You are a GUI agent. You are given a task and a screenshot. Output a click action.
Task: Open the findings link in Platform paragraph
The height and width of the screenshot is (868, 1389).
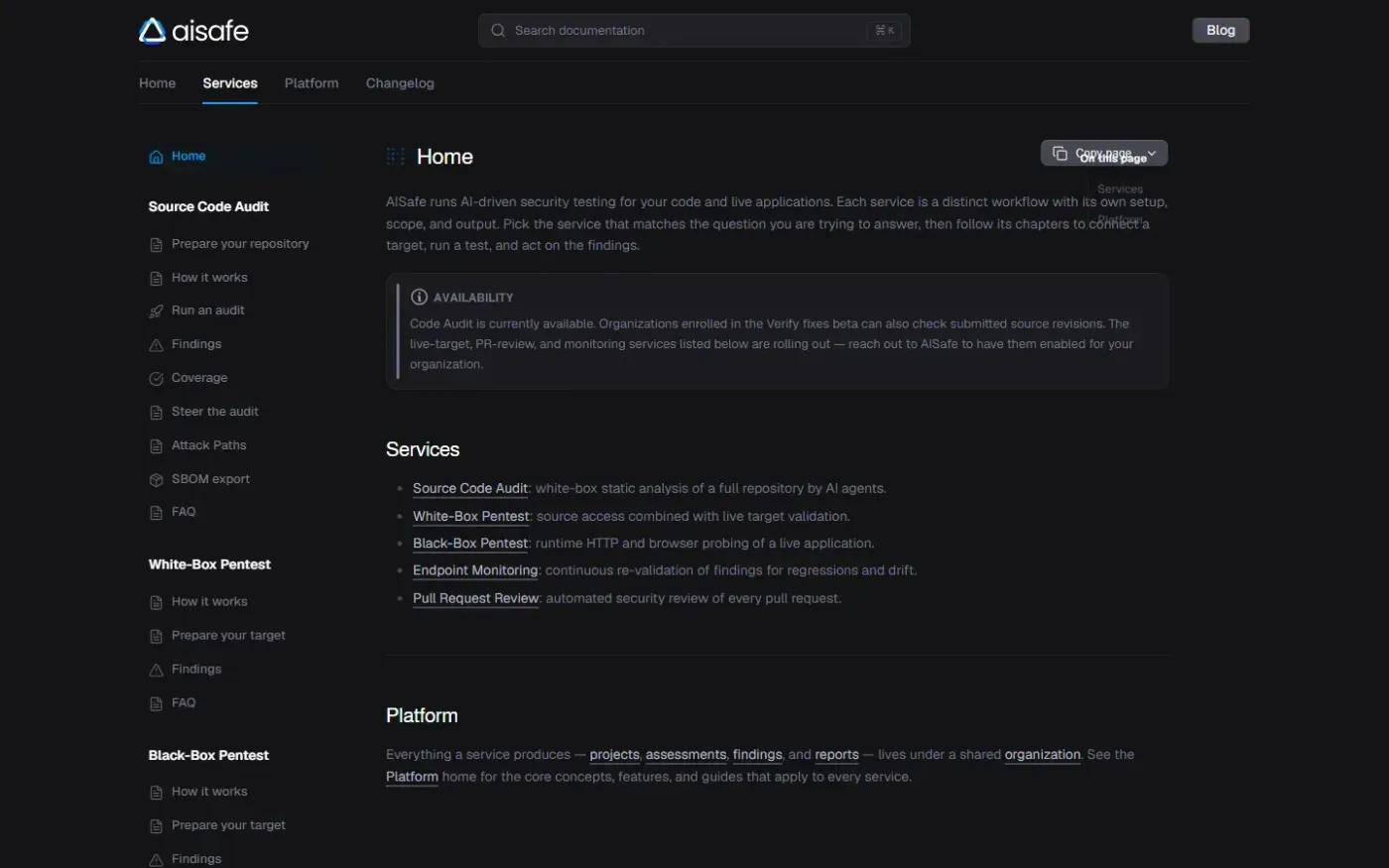point(757,755)
